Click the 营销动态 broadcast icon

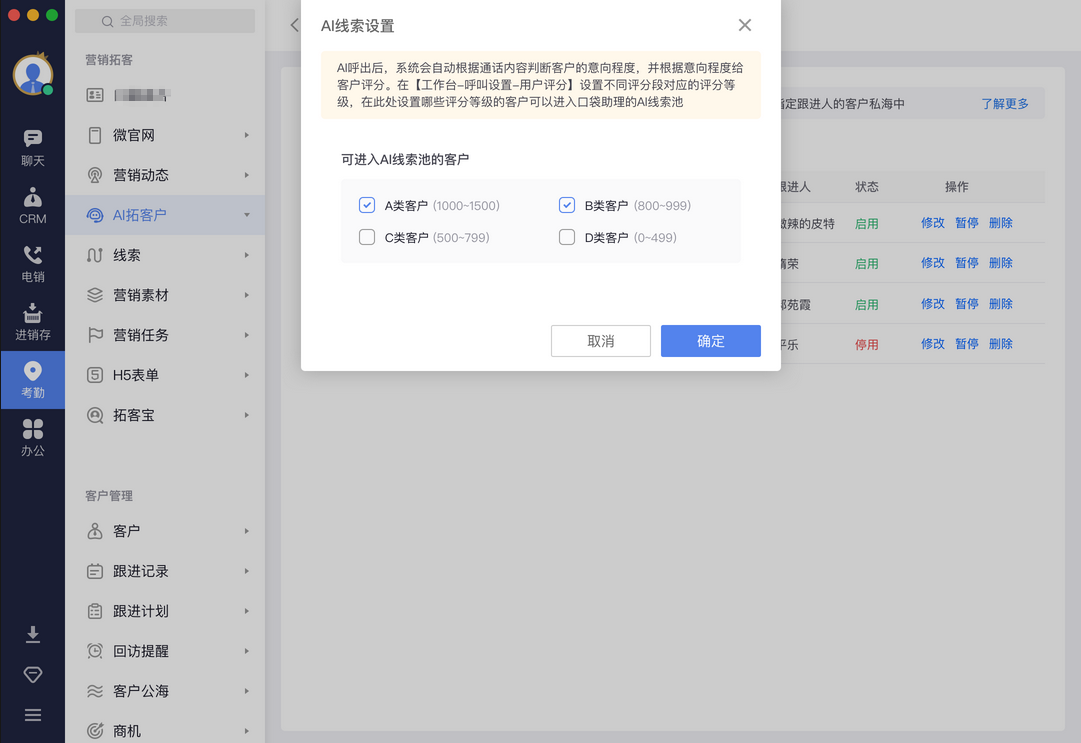pos(95,175)
